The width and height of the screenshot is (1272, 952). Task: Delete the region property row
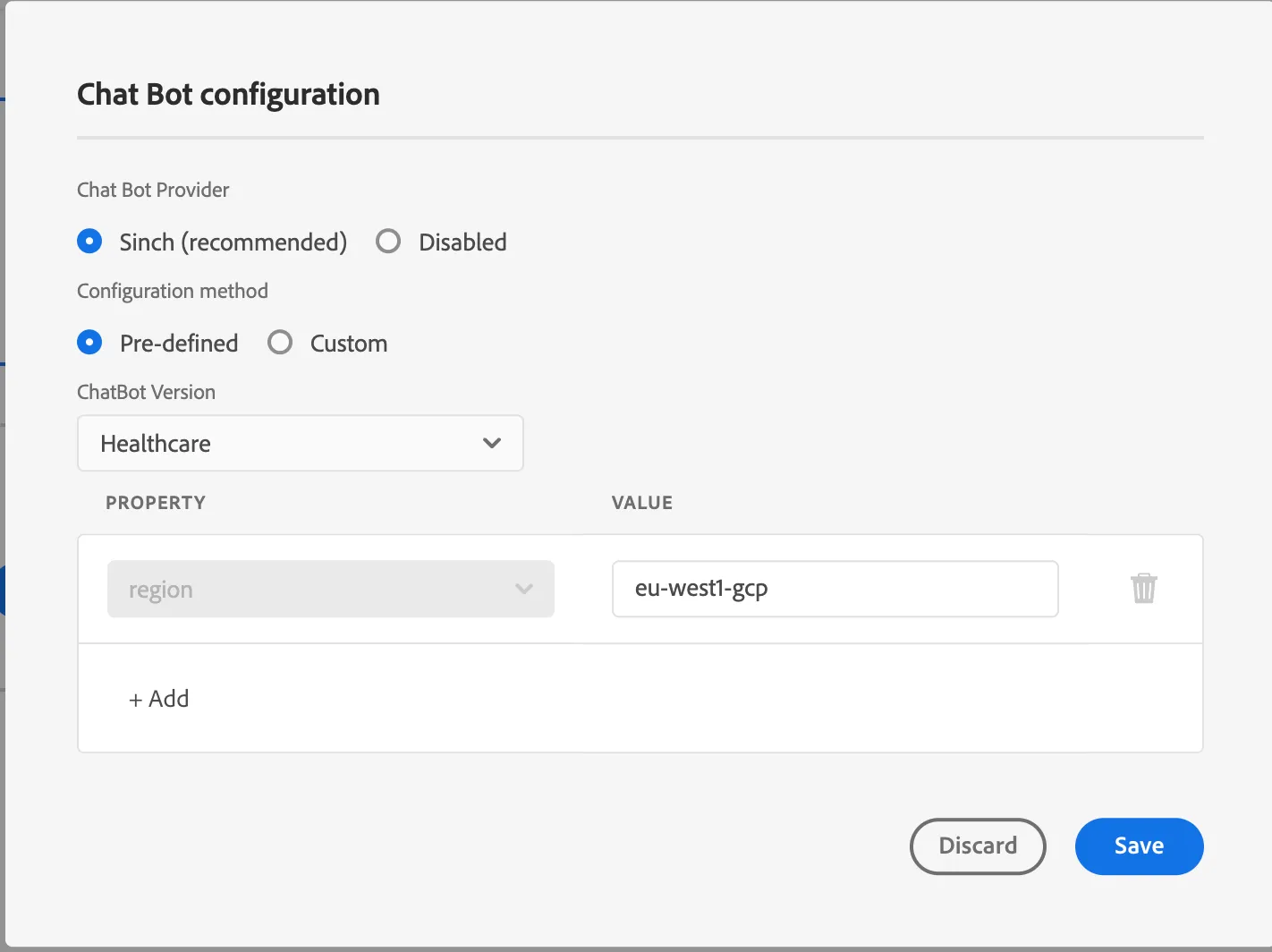pos(1144,589)
